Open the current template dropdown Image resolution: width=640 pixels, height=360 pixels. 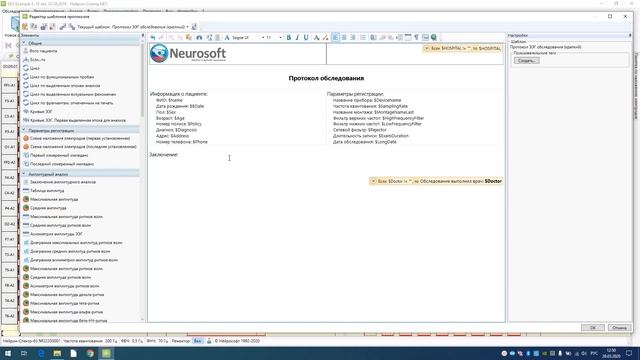click(187, 27)
